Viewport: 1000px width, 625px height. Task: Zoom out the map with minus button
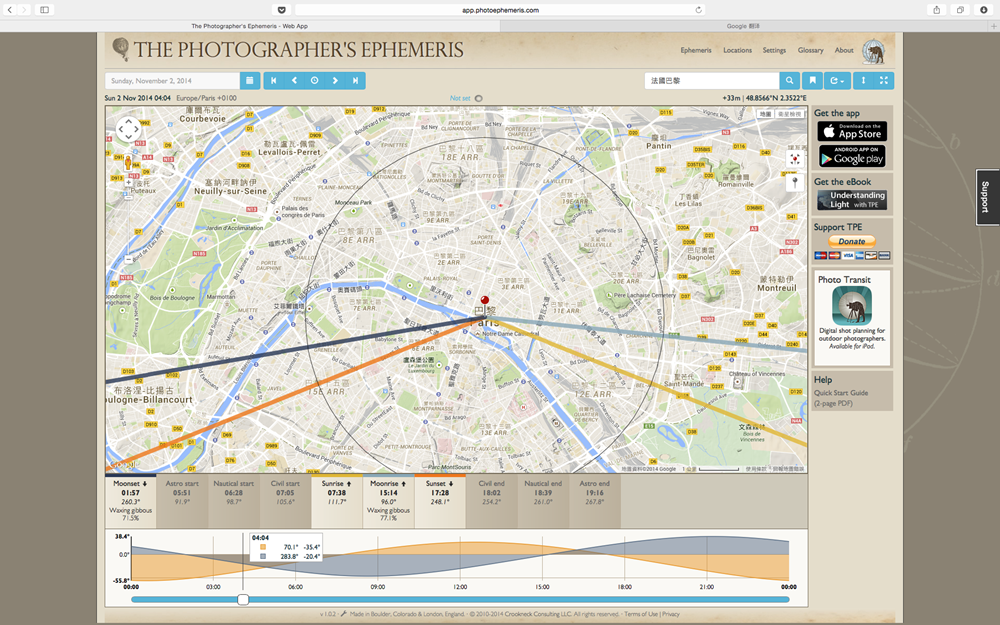tap(128, 260)
